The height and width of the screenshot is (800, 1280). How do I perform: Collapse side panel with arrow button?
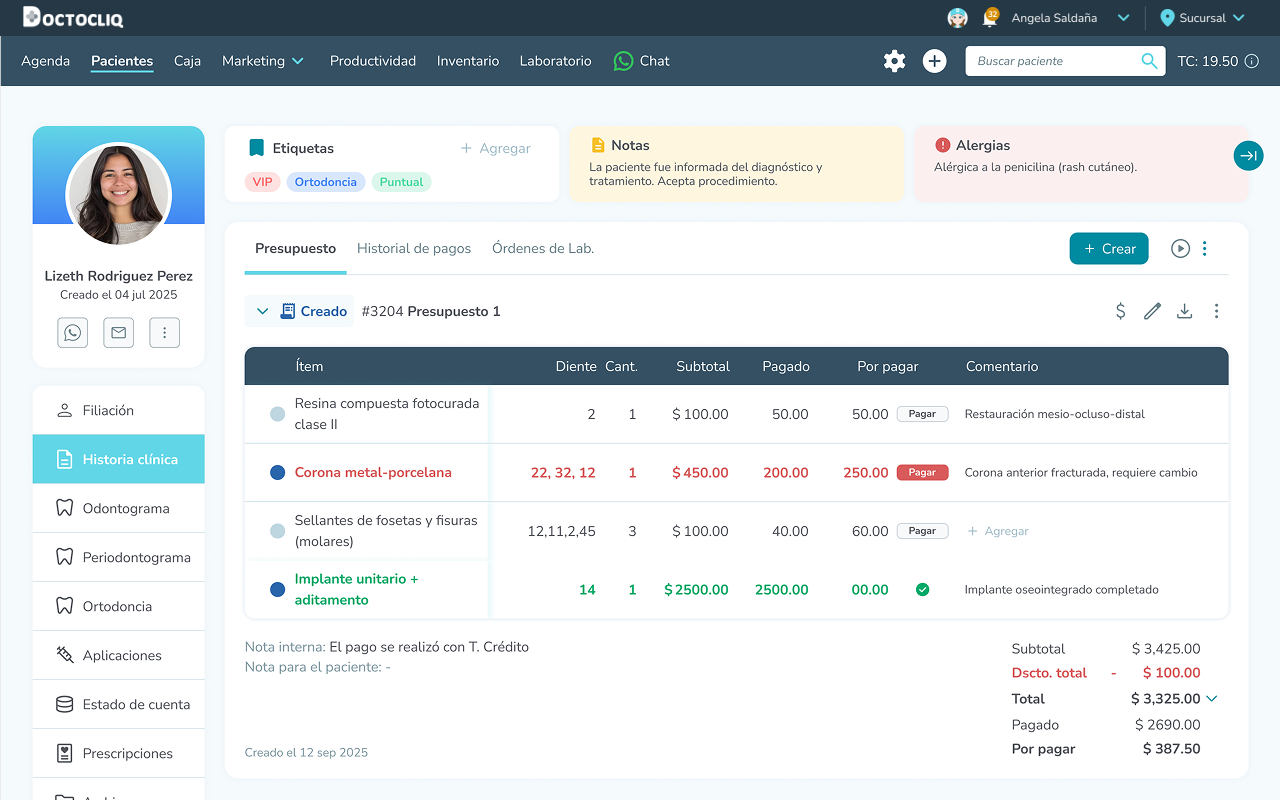1248,156
